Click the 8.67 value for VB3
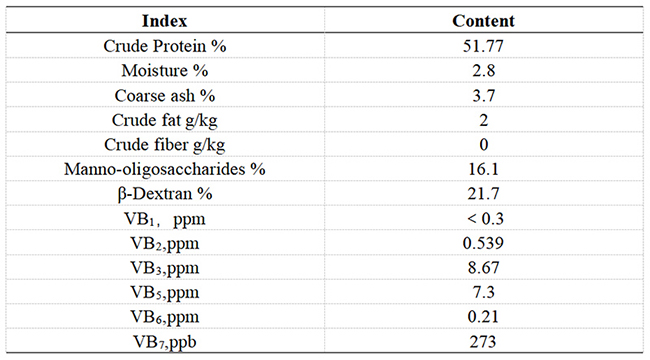 click(x=483, y=268)
